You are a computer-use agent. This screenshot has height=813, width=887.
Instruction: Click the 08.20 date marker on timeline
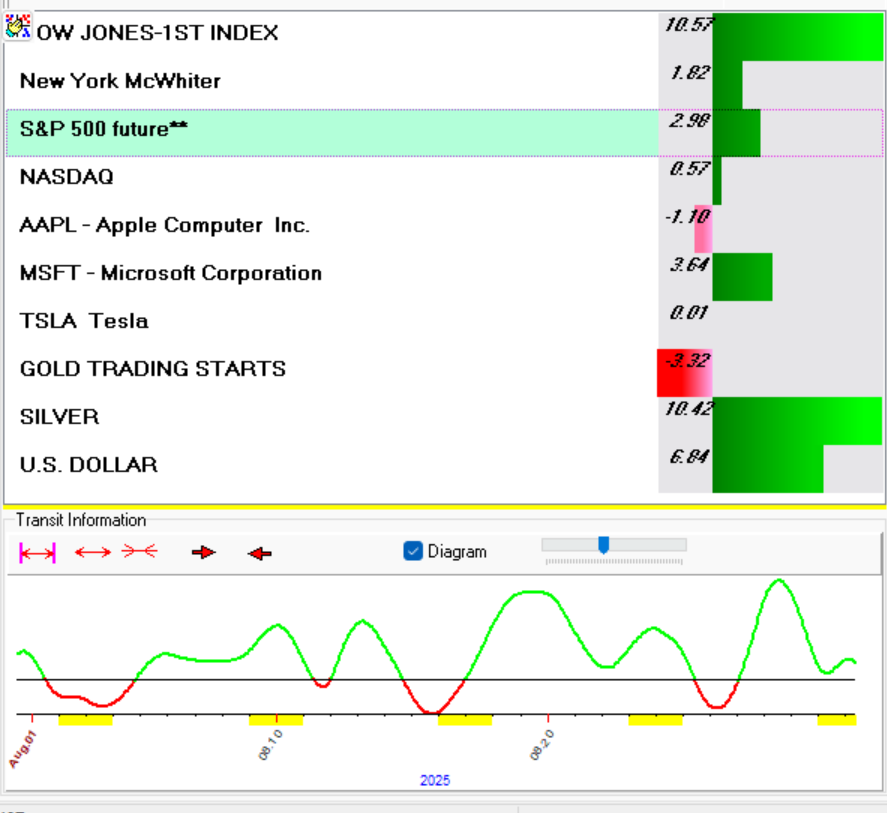(541, 745)
